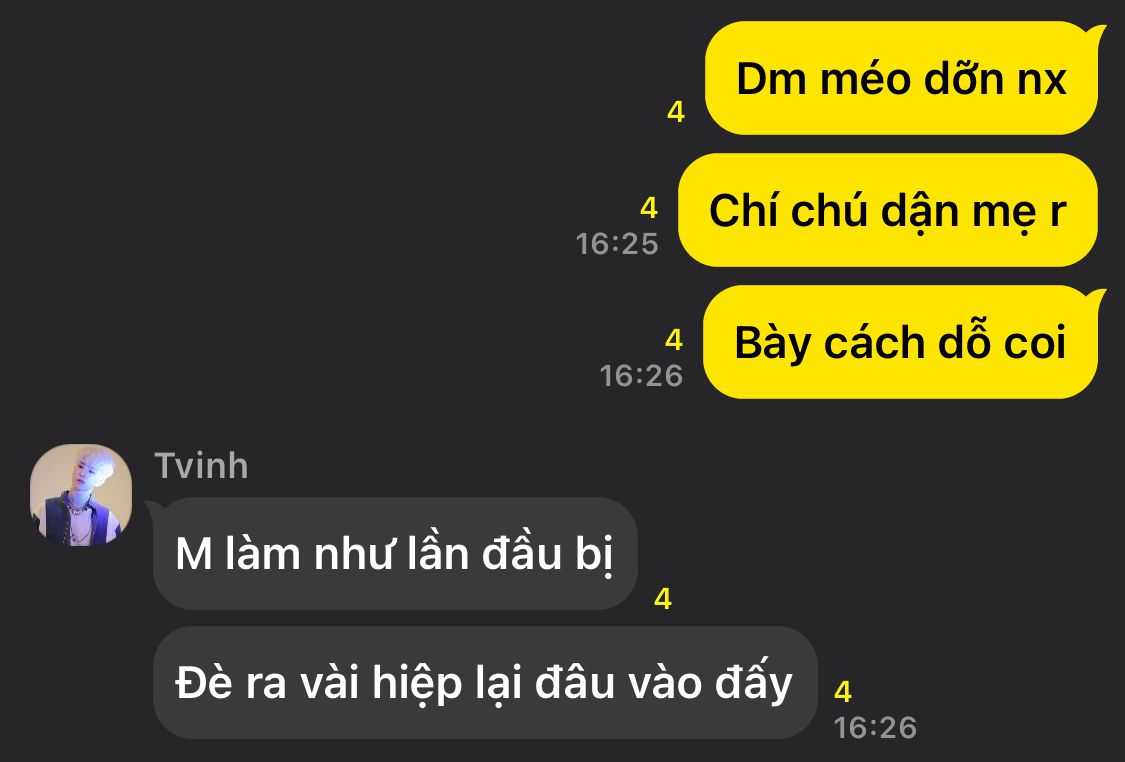Click the 16:26 timestamp beside 'Bày cách dỗ coi'

641,376
